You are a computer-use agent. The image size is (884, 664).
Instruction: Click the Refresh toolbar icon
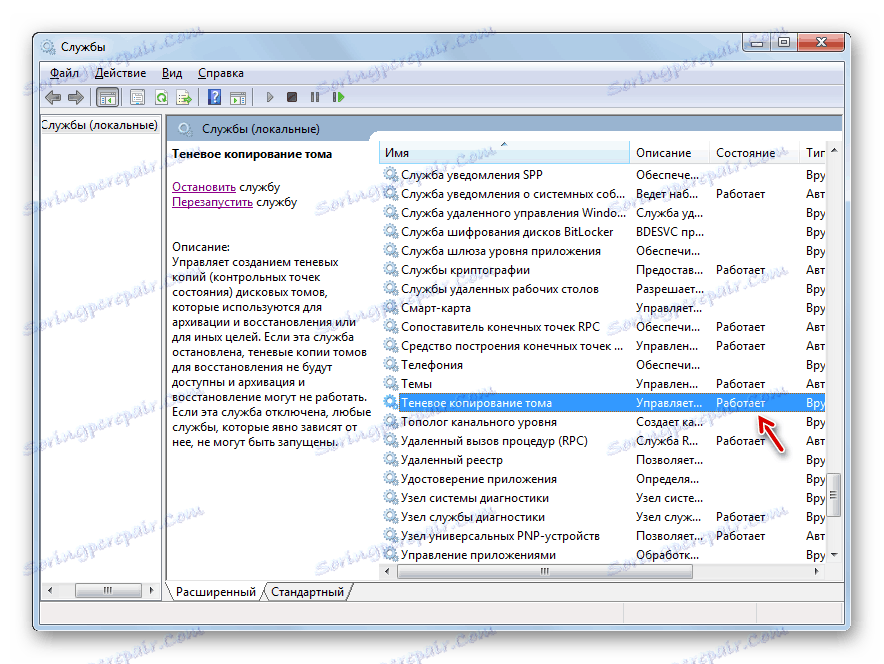coord(161,98)
